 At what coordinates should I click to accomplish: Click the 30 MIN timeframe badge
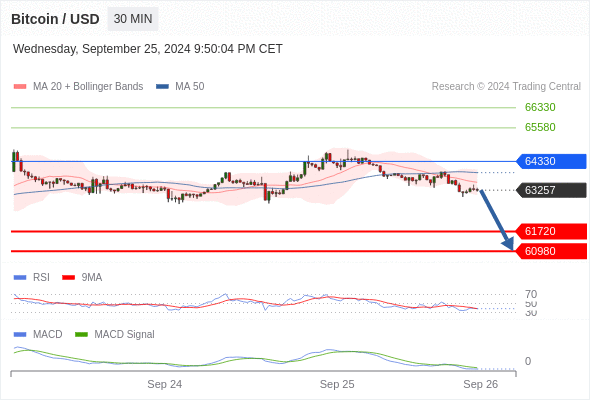click(133, 19)
